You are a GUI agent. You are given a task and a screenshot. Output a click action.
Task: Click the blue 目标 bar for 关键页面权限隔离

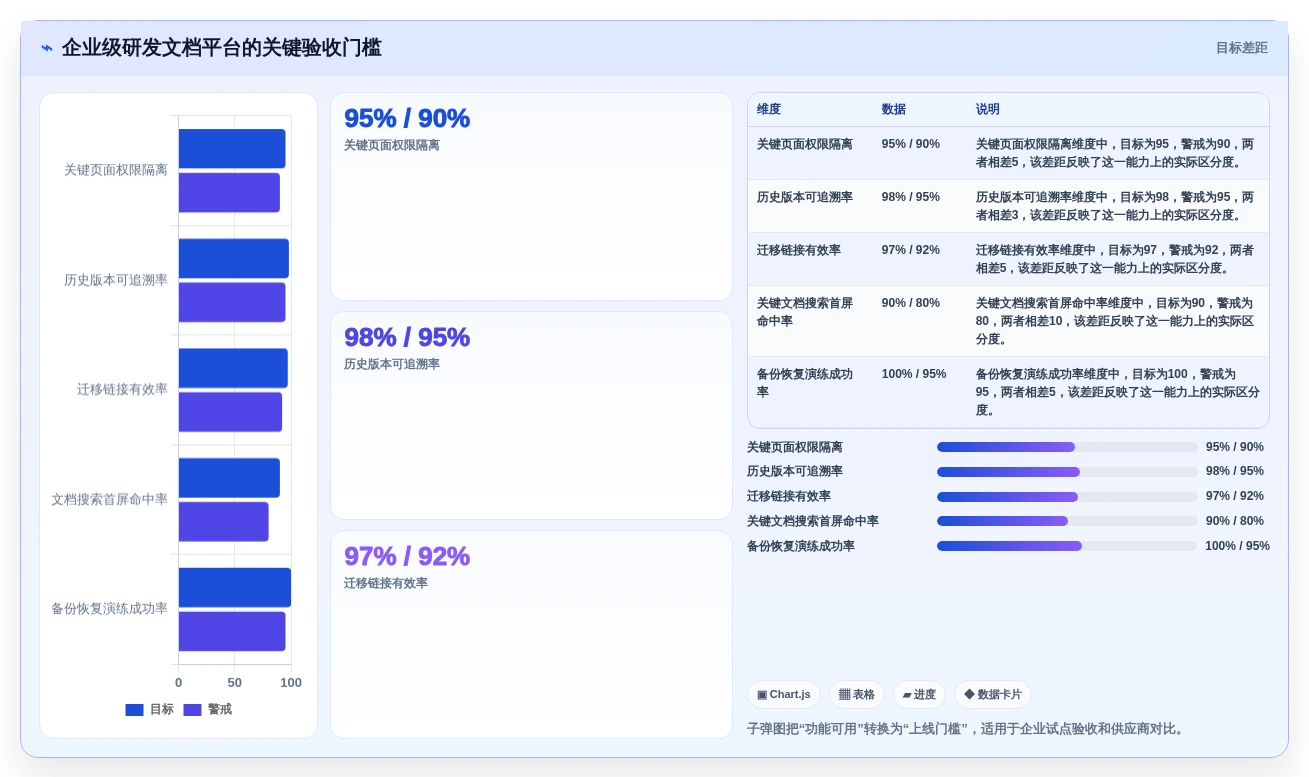pyautogui.click(x=232, y=149)
